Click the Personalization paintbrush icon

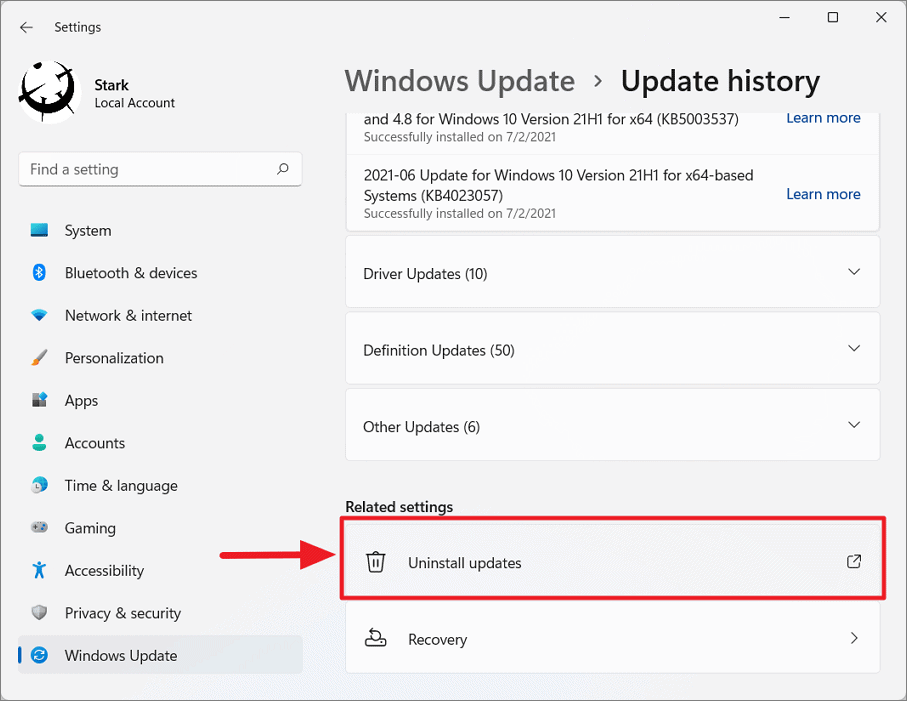coord(39,357)
